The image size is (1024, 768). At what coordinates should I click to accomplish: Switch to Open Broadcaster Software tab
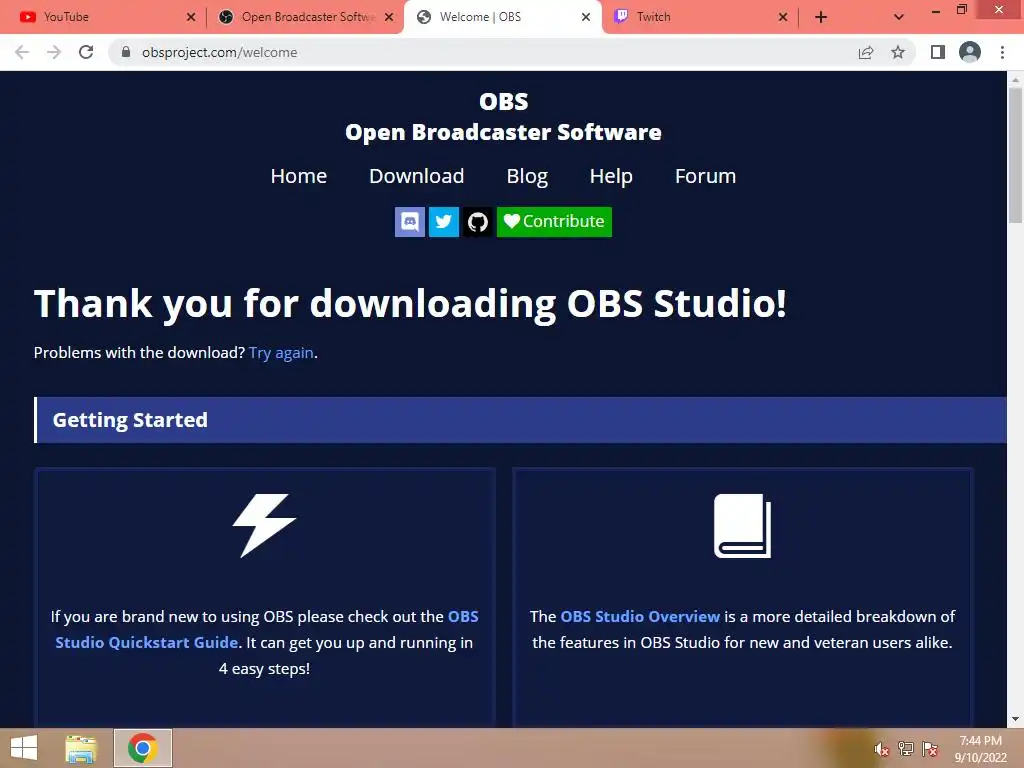pyautogui.click(x=304, y=17)
